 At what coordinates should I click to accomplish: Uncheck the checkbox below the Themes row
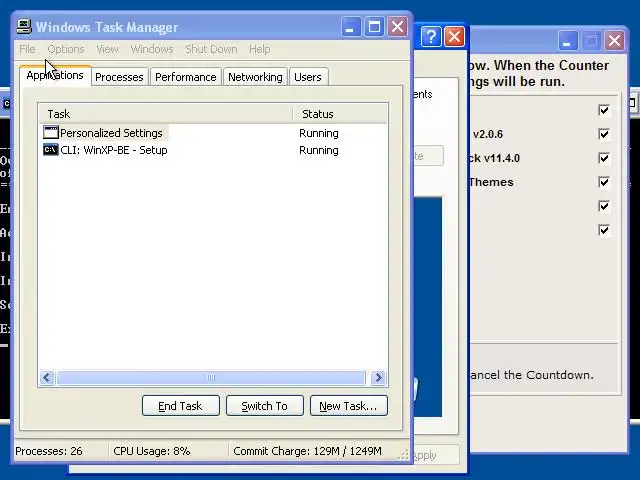click(604, 206)
